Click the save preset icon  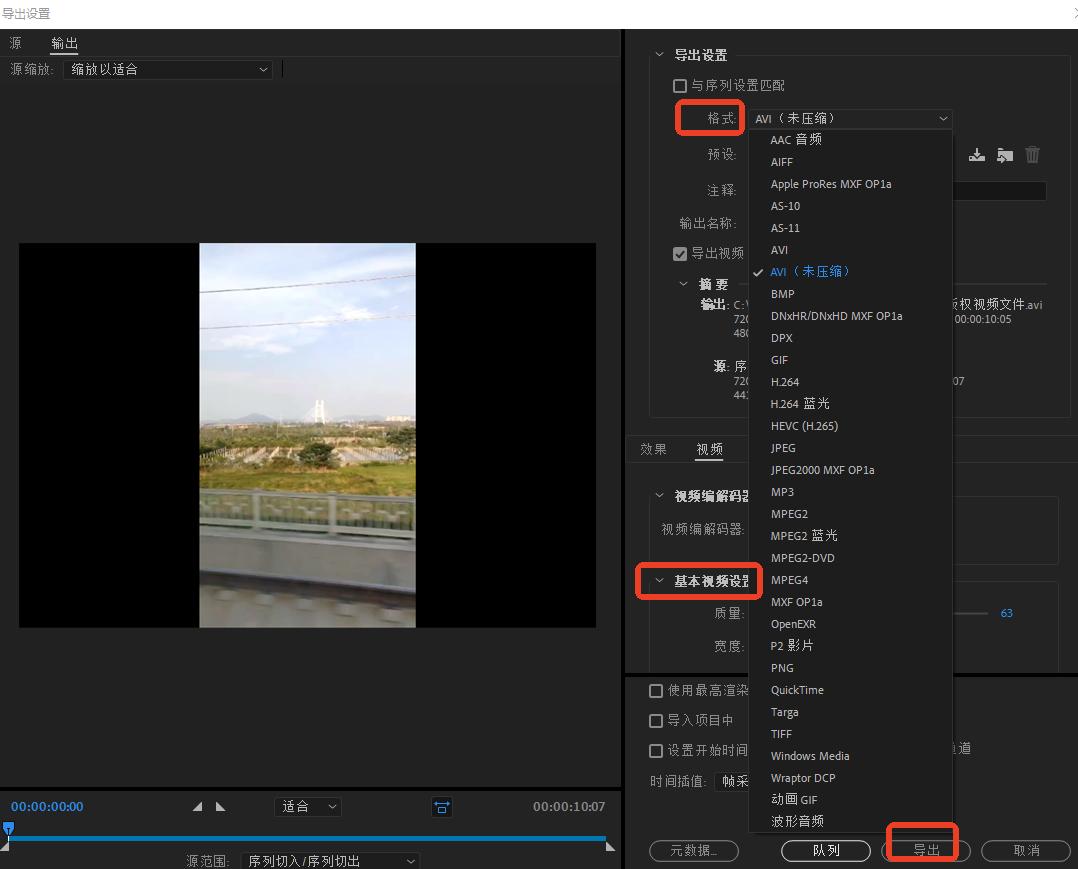point(977,155)
